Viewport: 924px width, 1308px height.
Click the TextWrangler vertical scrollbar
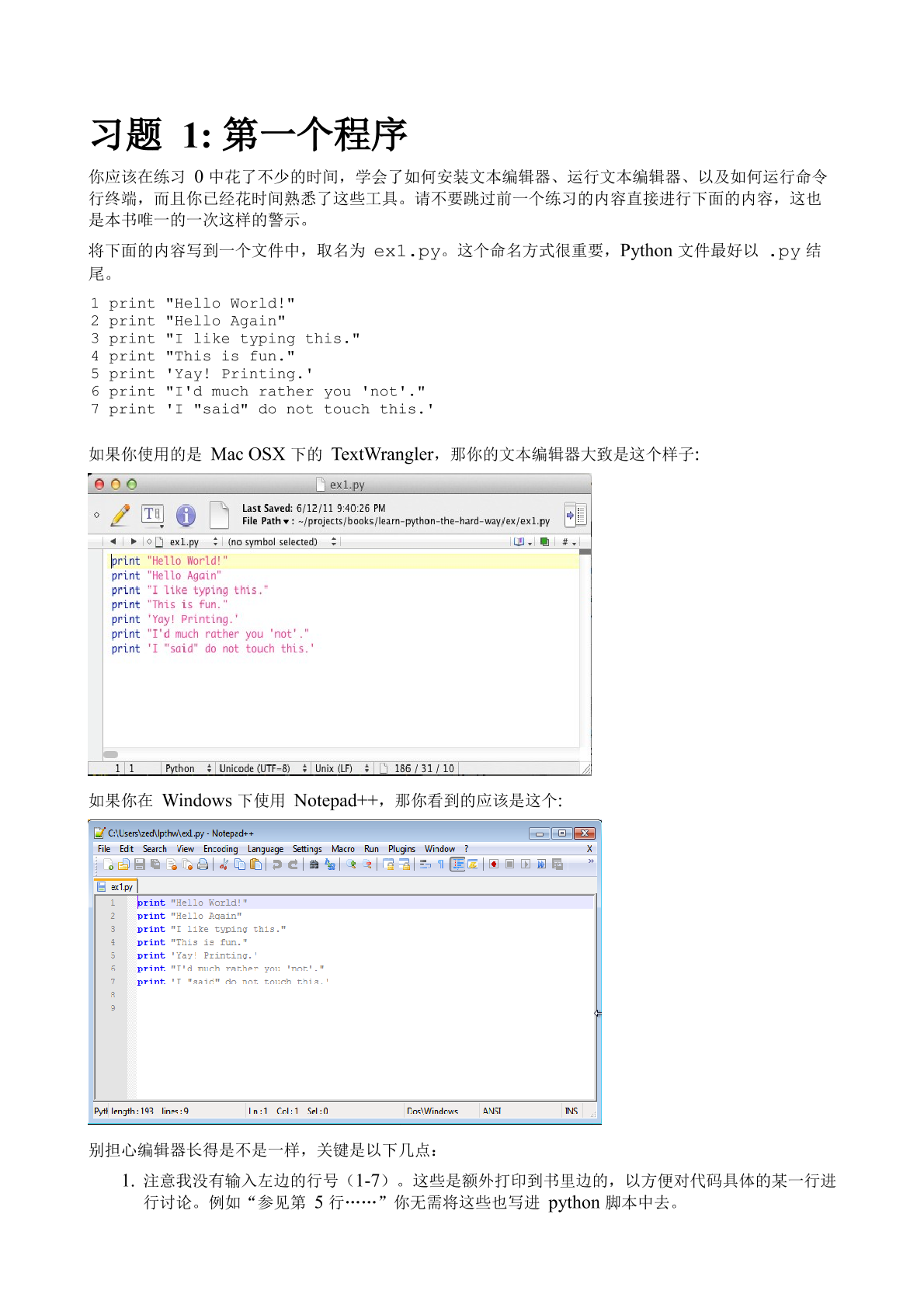[x=585, y=649]
